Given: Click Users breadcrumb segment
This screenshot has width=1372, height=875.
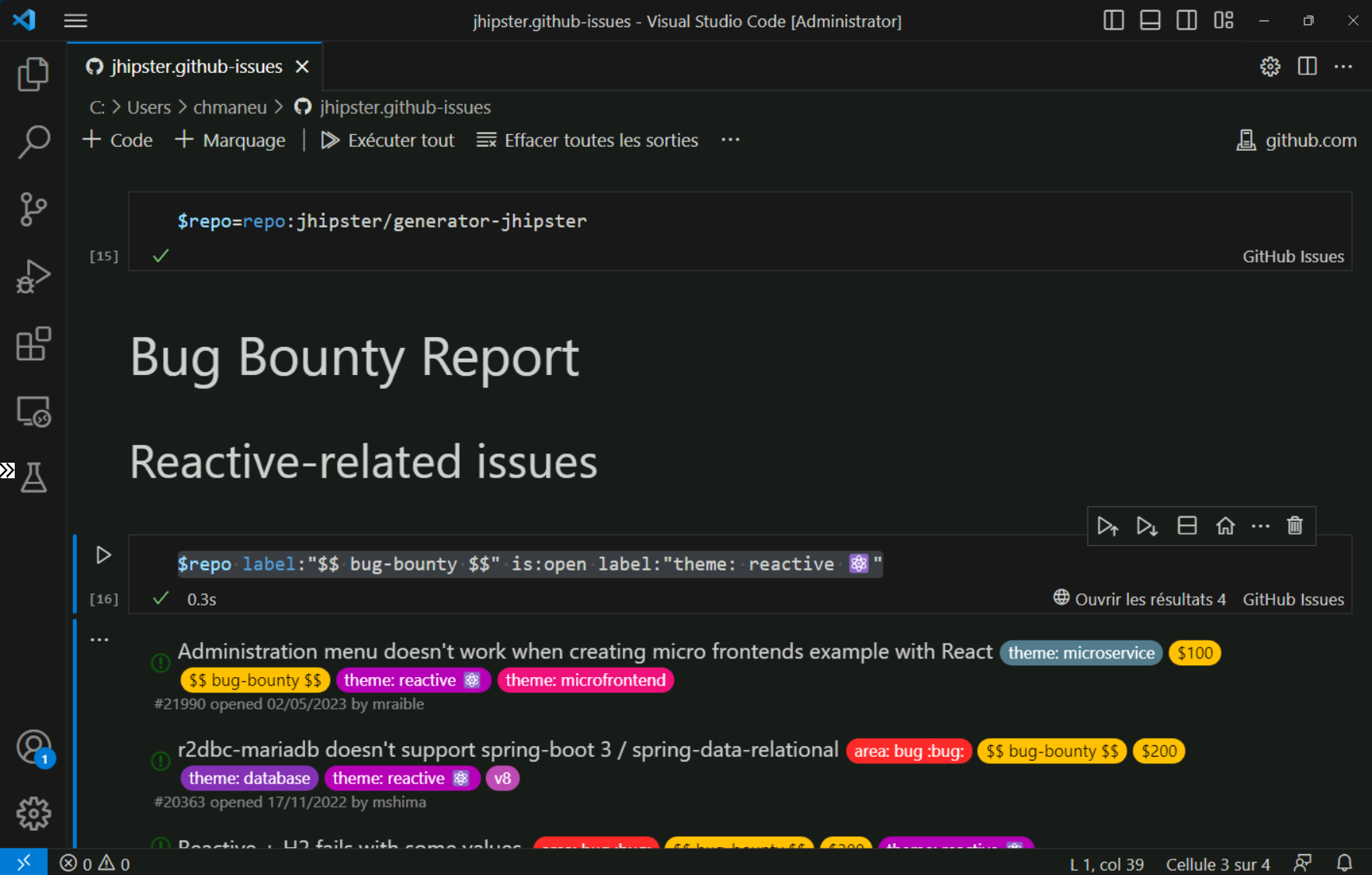Looking at the screenshot, I should pos(149,107).
